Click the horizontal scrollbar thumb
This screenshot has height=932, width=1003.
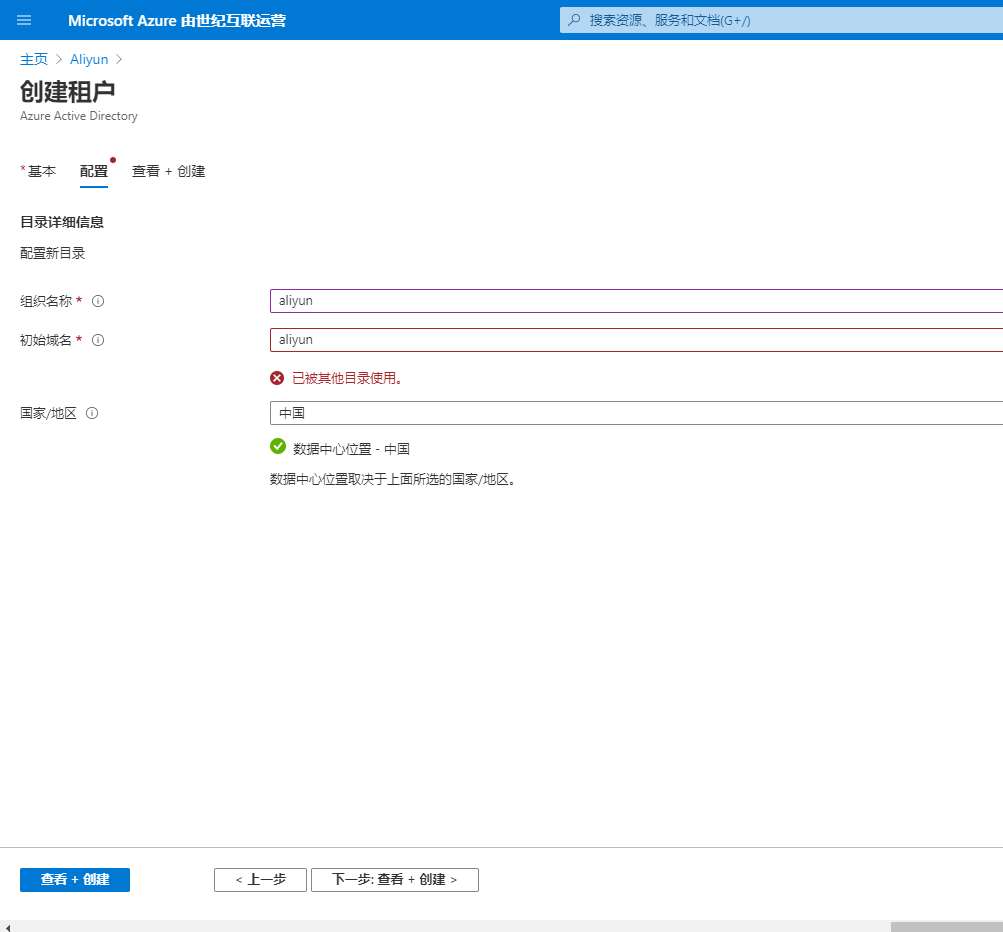point(946,926)
